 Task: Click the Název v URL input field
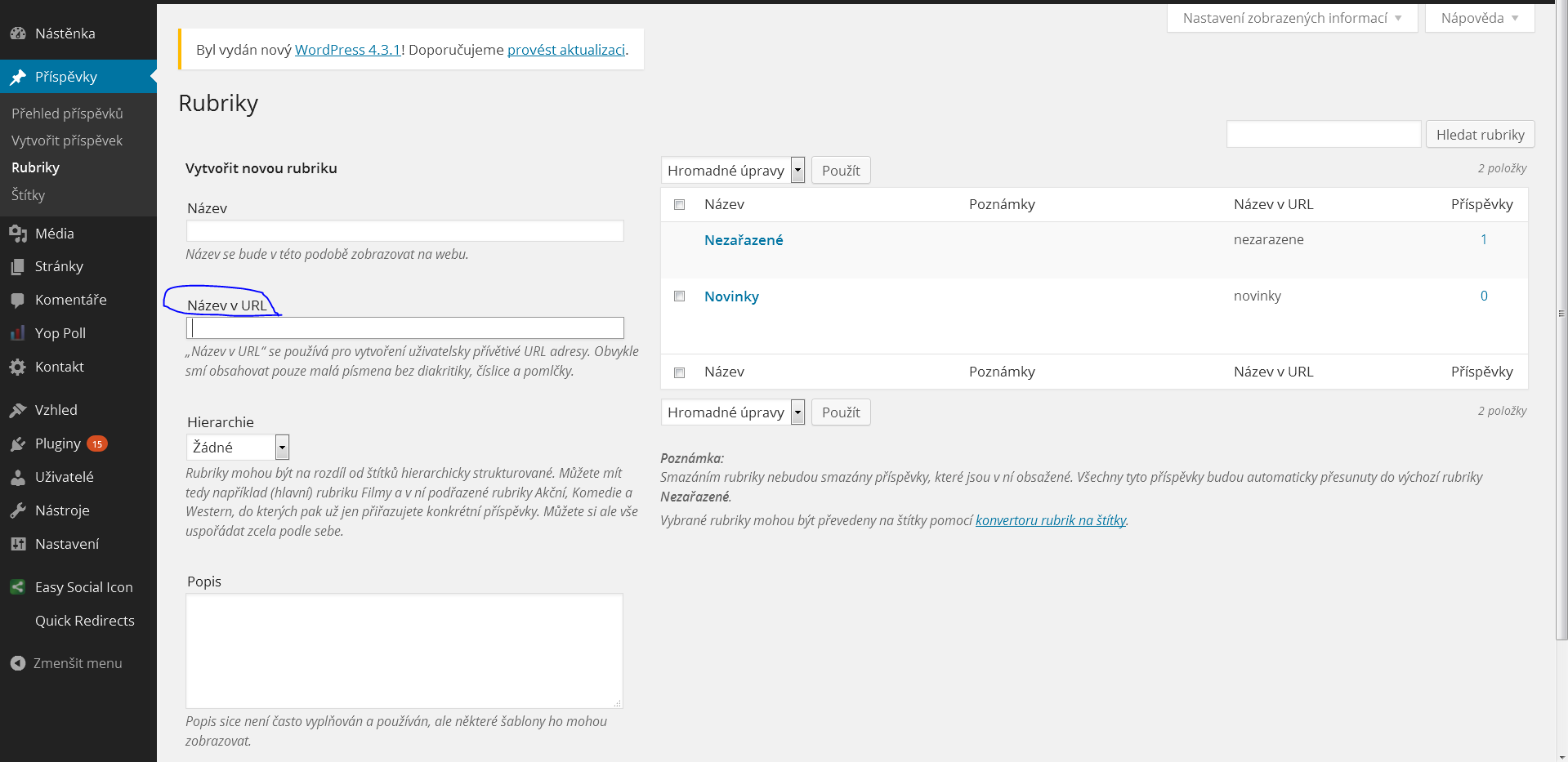click(x=405, y=328)
